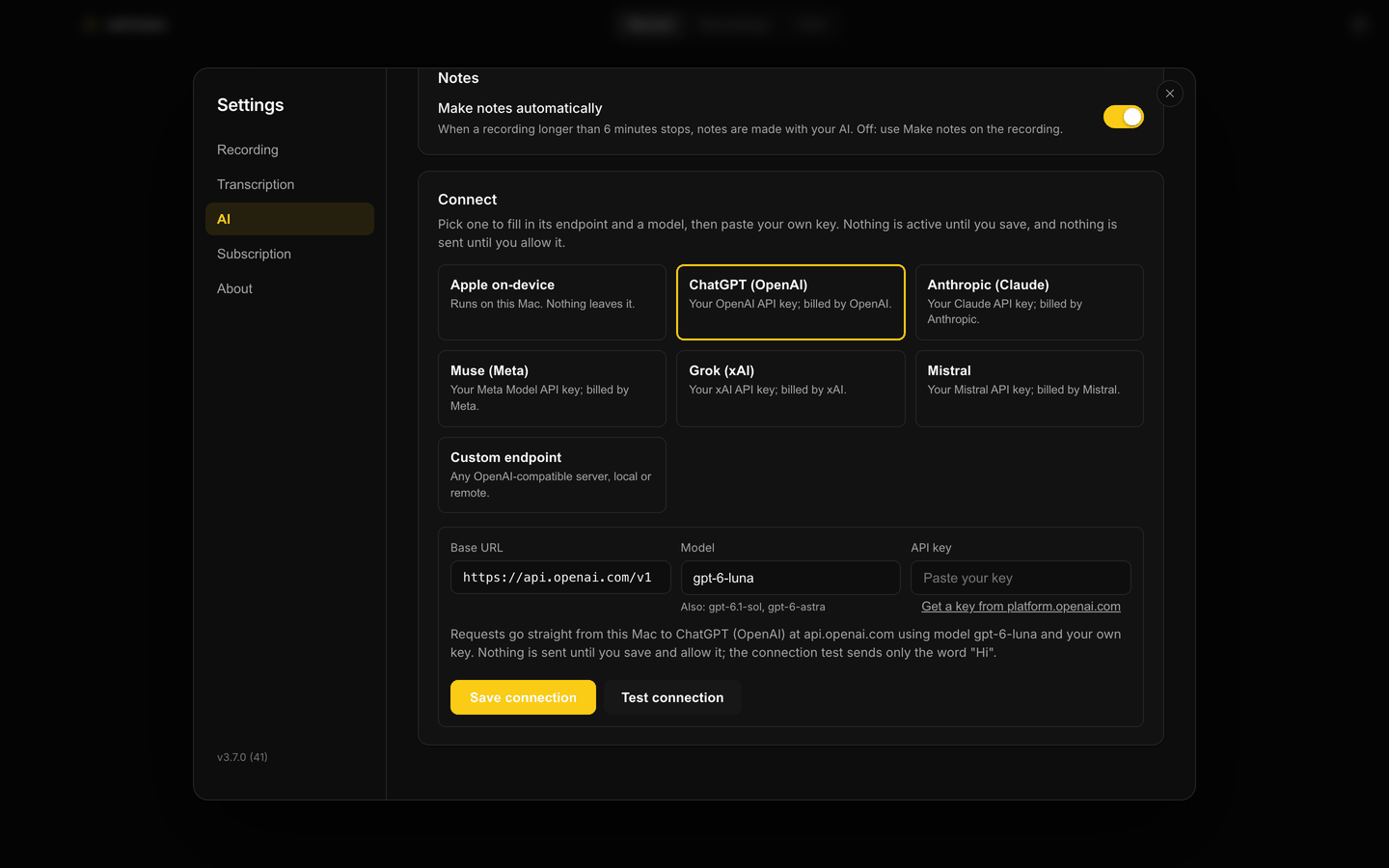Click the Test connection button
The width and height of the screenshot is (1389, 868).
click(x=672, y=697)
